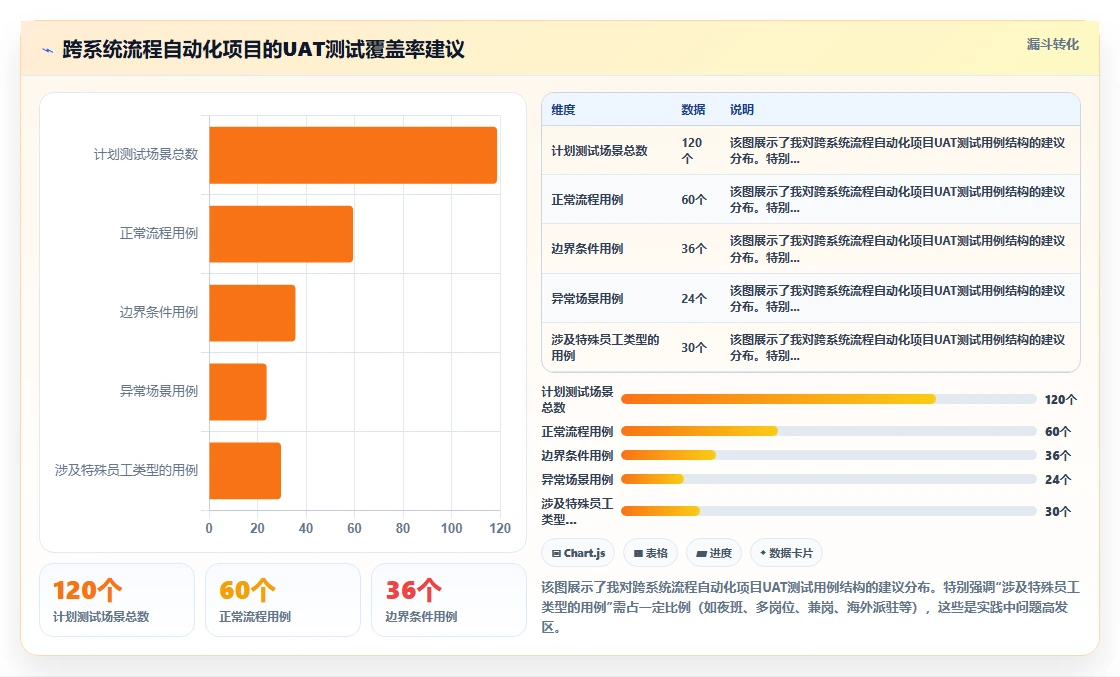Click the 漏斗转化 label in header
The image size is (1120, 677).
point(1052,44)
